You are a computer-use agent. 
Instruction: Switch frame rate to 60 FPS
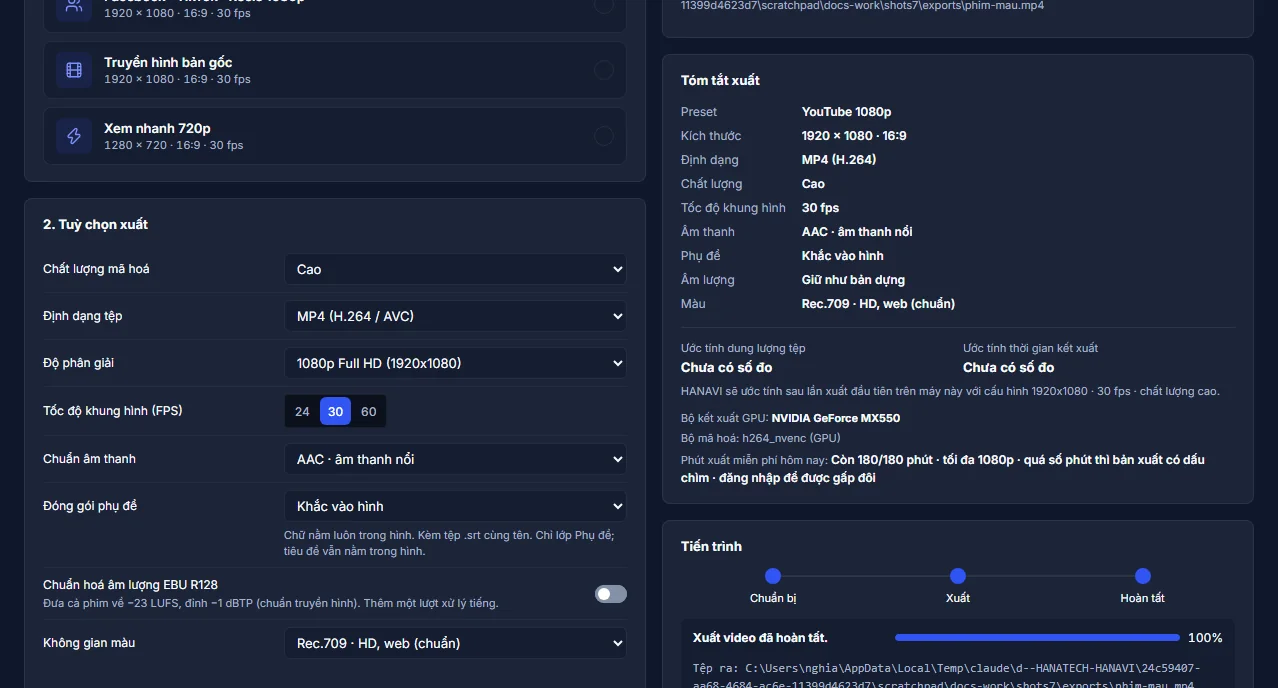tap(369, 411)
